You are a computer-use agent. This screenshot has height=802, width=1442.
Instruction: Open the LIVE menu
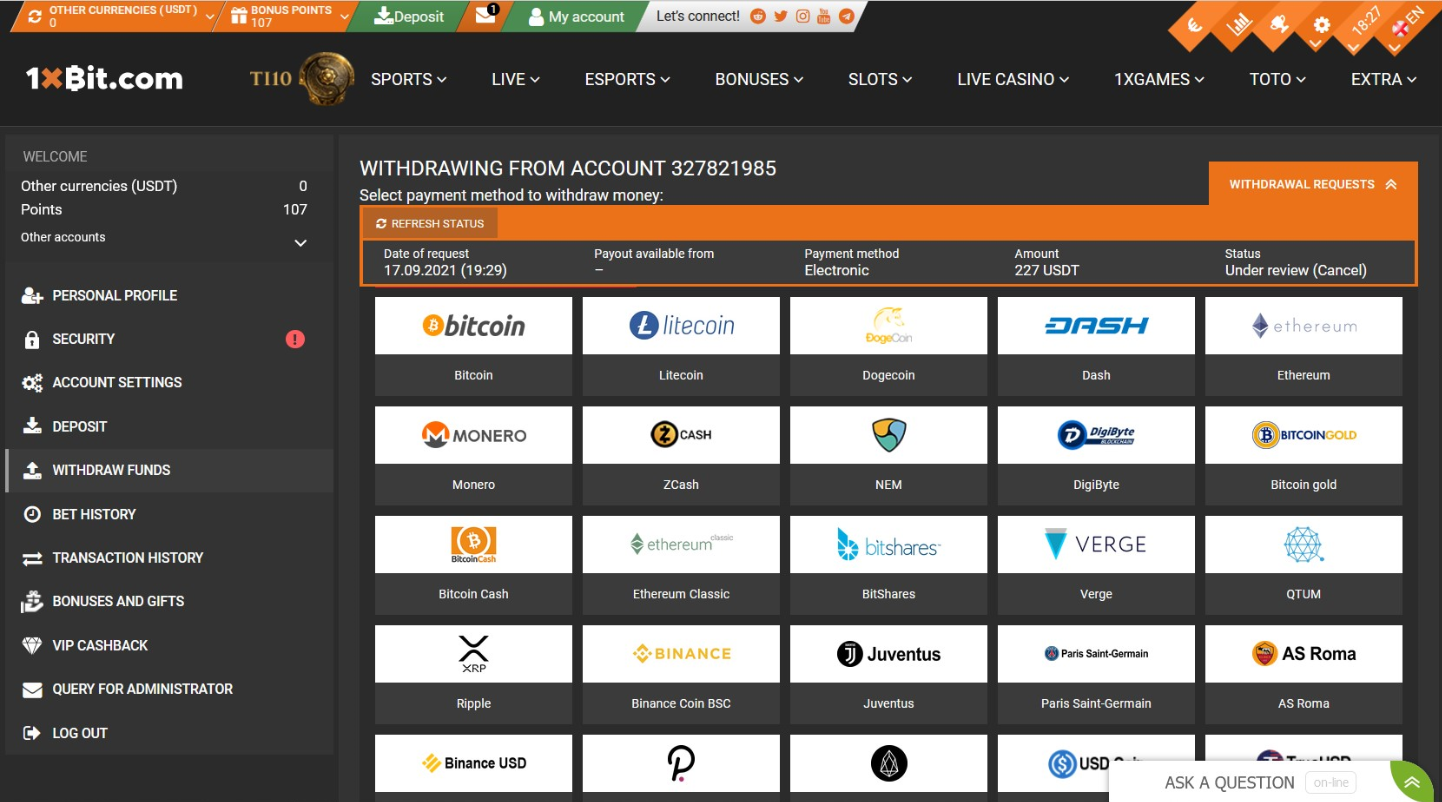[515, 79]
